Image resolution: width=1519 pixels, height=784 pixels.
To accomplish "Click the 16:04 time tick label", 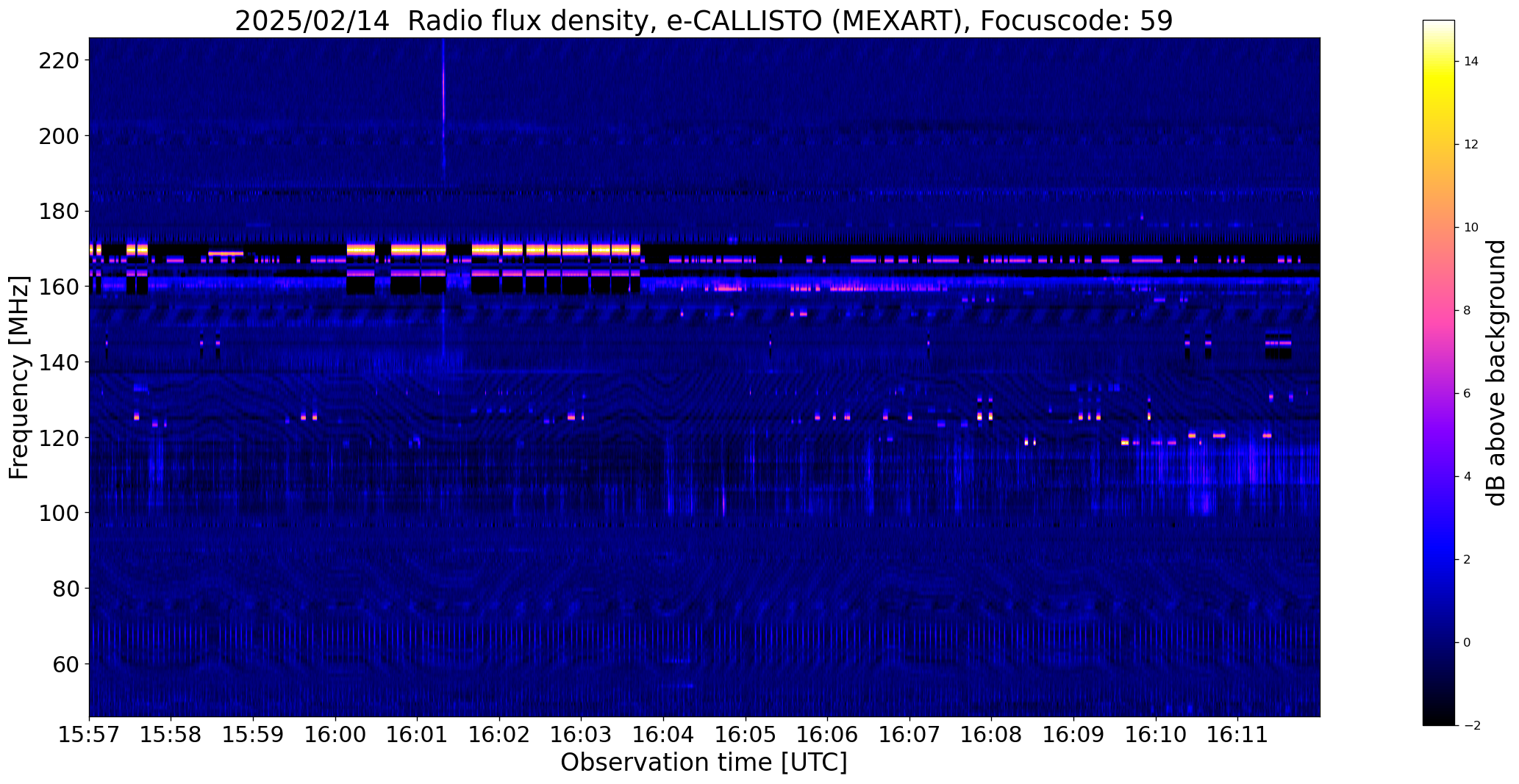I will (x=664, y=735).
